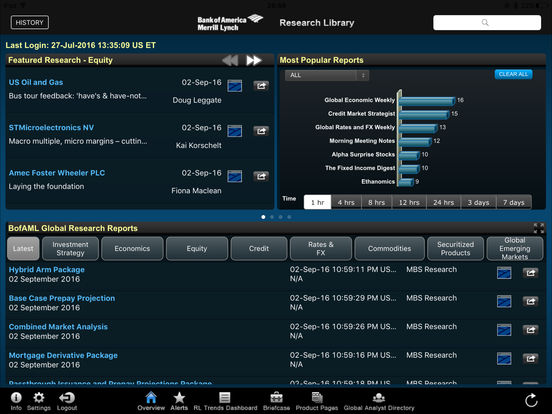Open the US Oil and Gas link
The image size is (552, 414).
[36, 82]
